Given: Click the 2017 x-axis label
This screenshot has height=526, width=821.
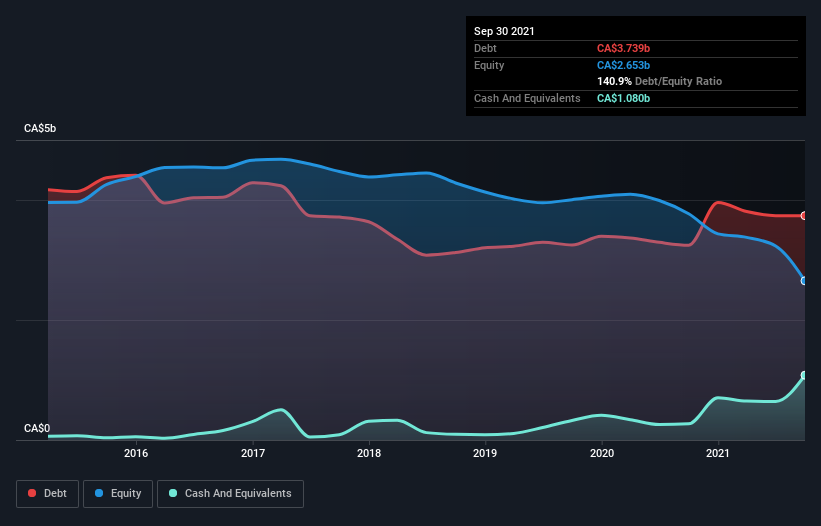Looking at the screenshot, I should (x=253, y=453).
